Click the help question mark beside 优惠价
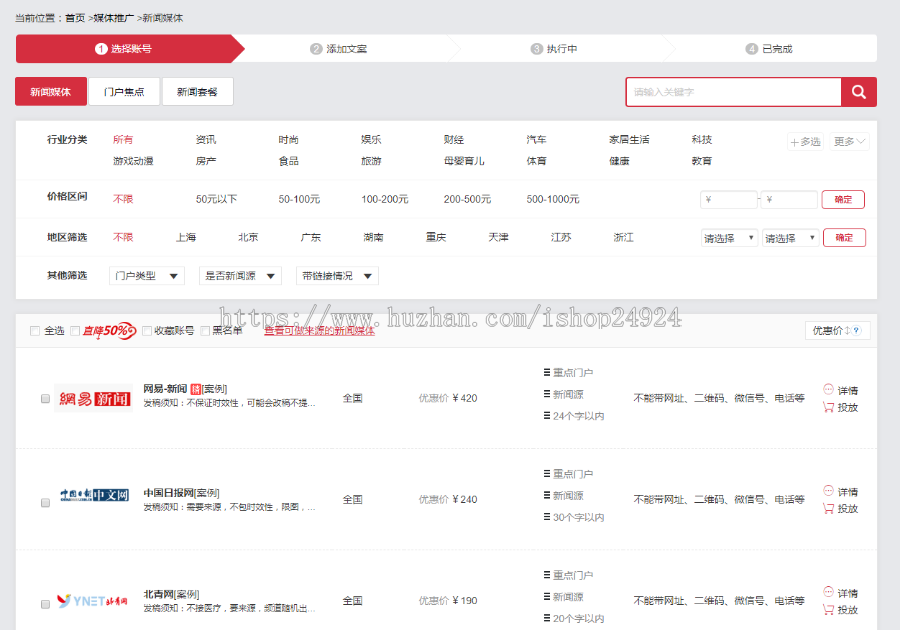This screenshot has height=630, width=900. point(856,330)
